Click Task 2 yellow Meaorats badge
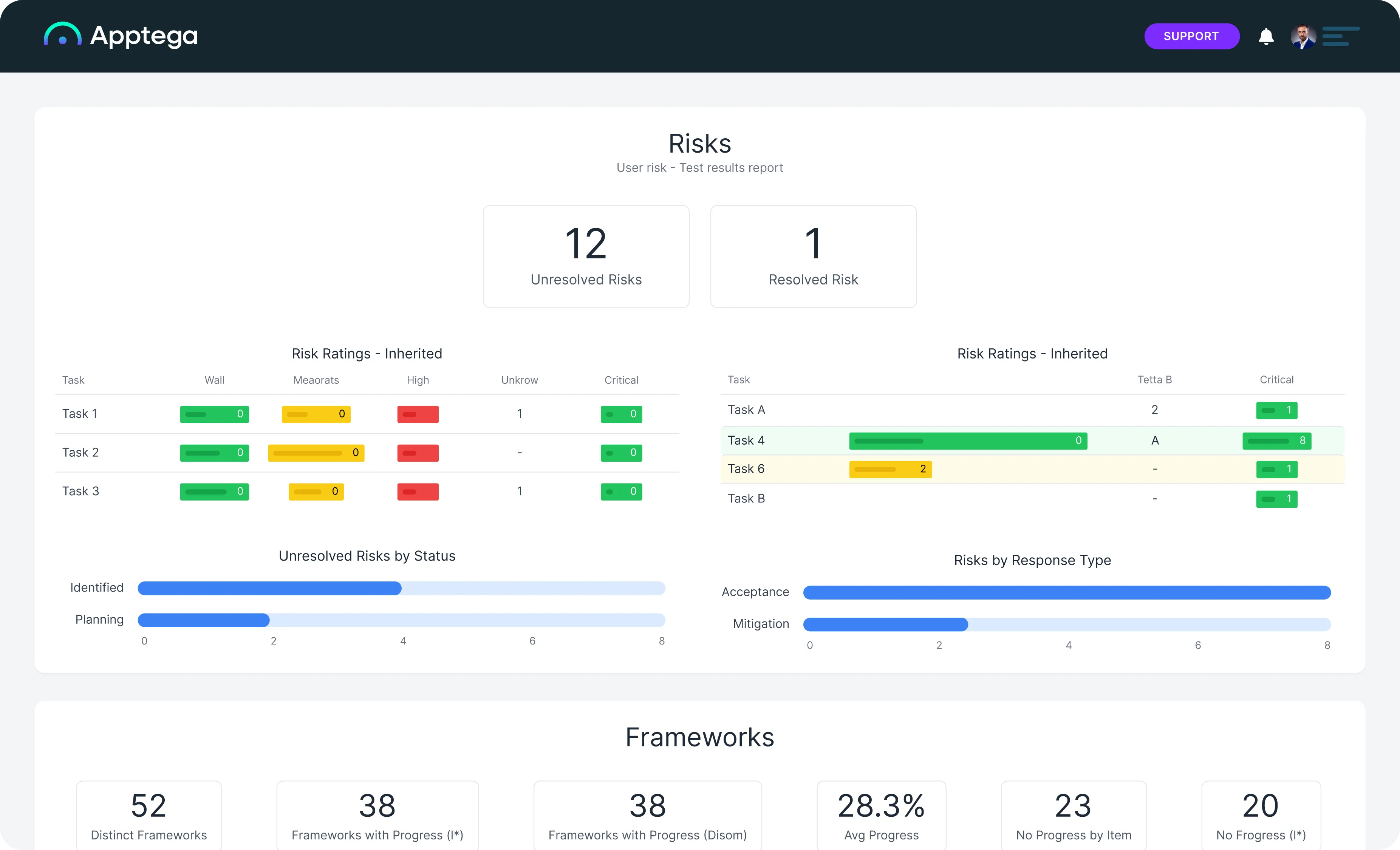The height and width of the screenshot is (850, 1400). click(316, 453)
